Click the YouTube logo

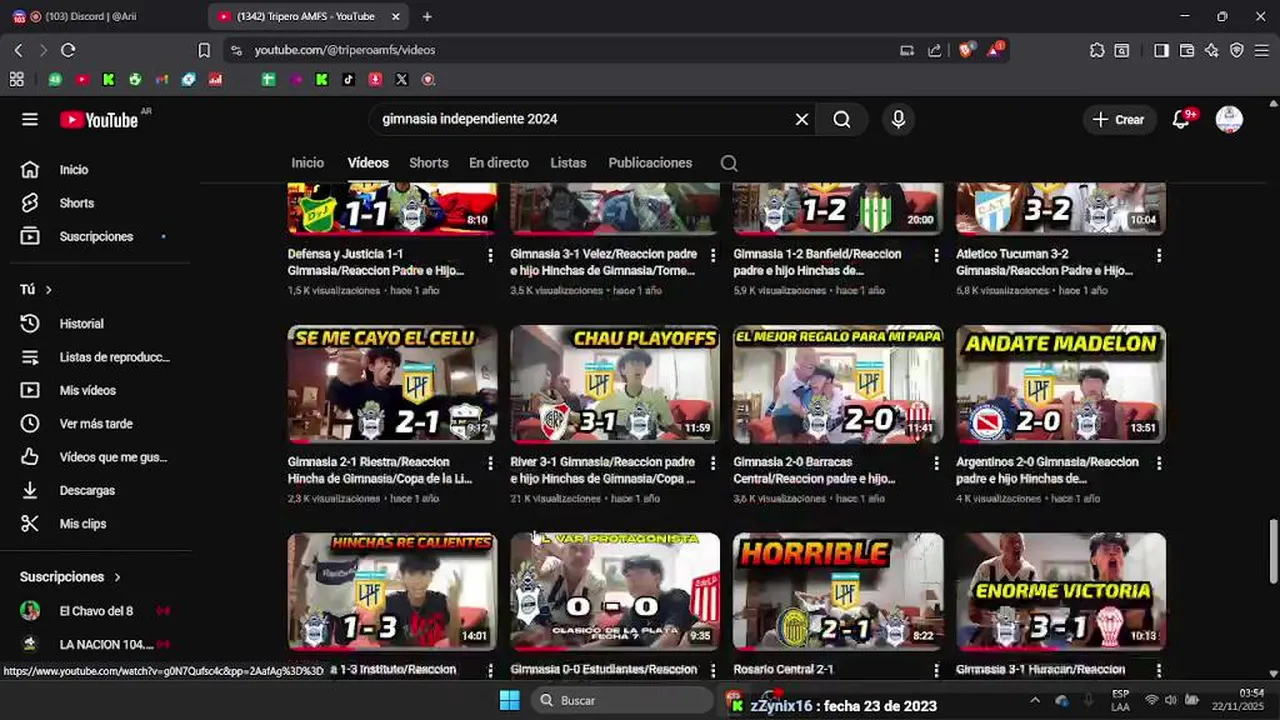98,119
